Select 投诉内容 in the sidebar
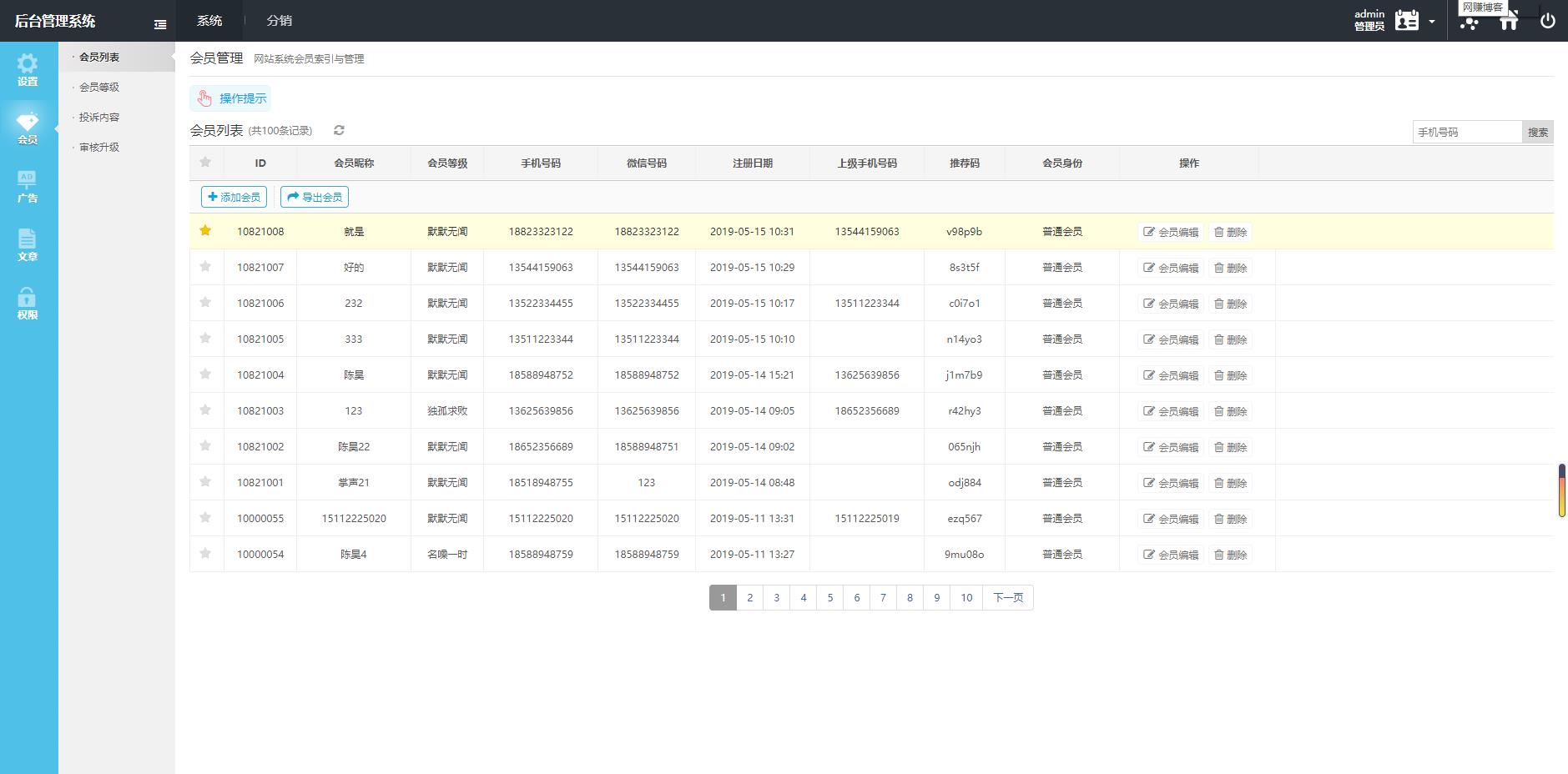 (99, 117)
